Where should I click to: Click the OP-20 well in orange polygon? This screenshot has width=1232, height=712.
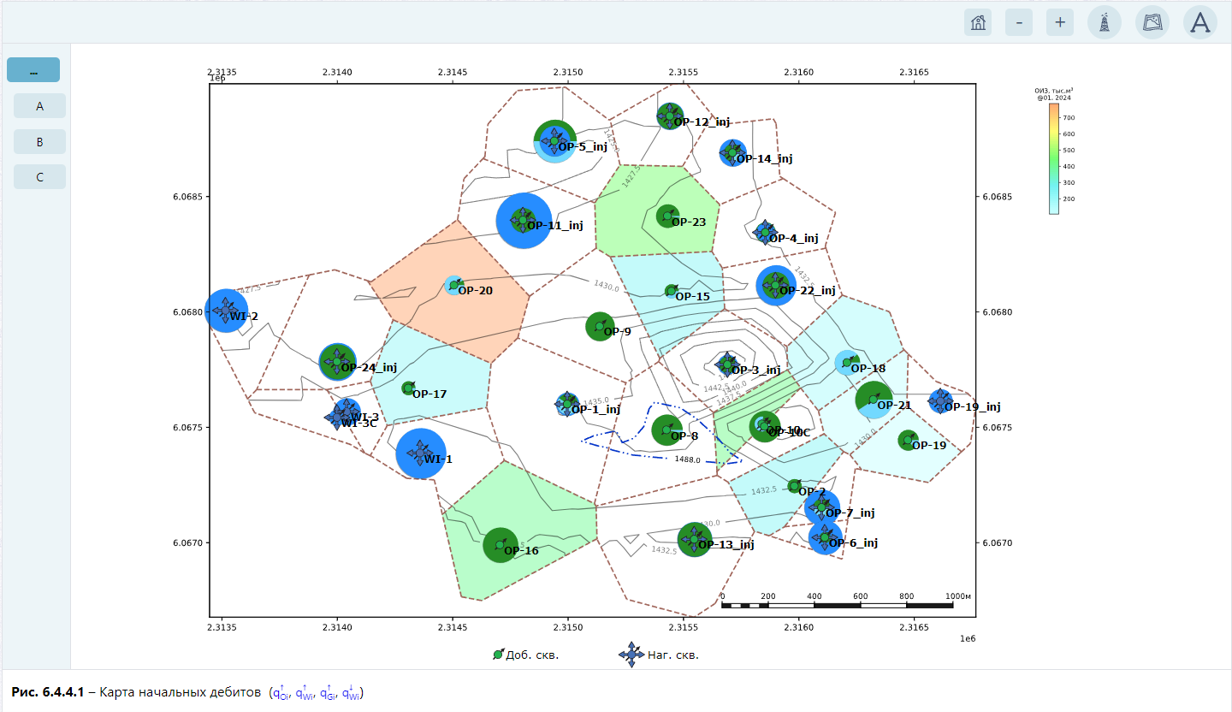pos(454,286)
